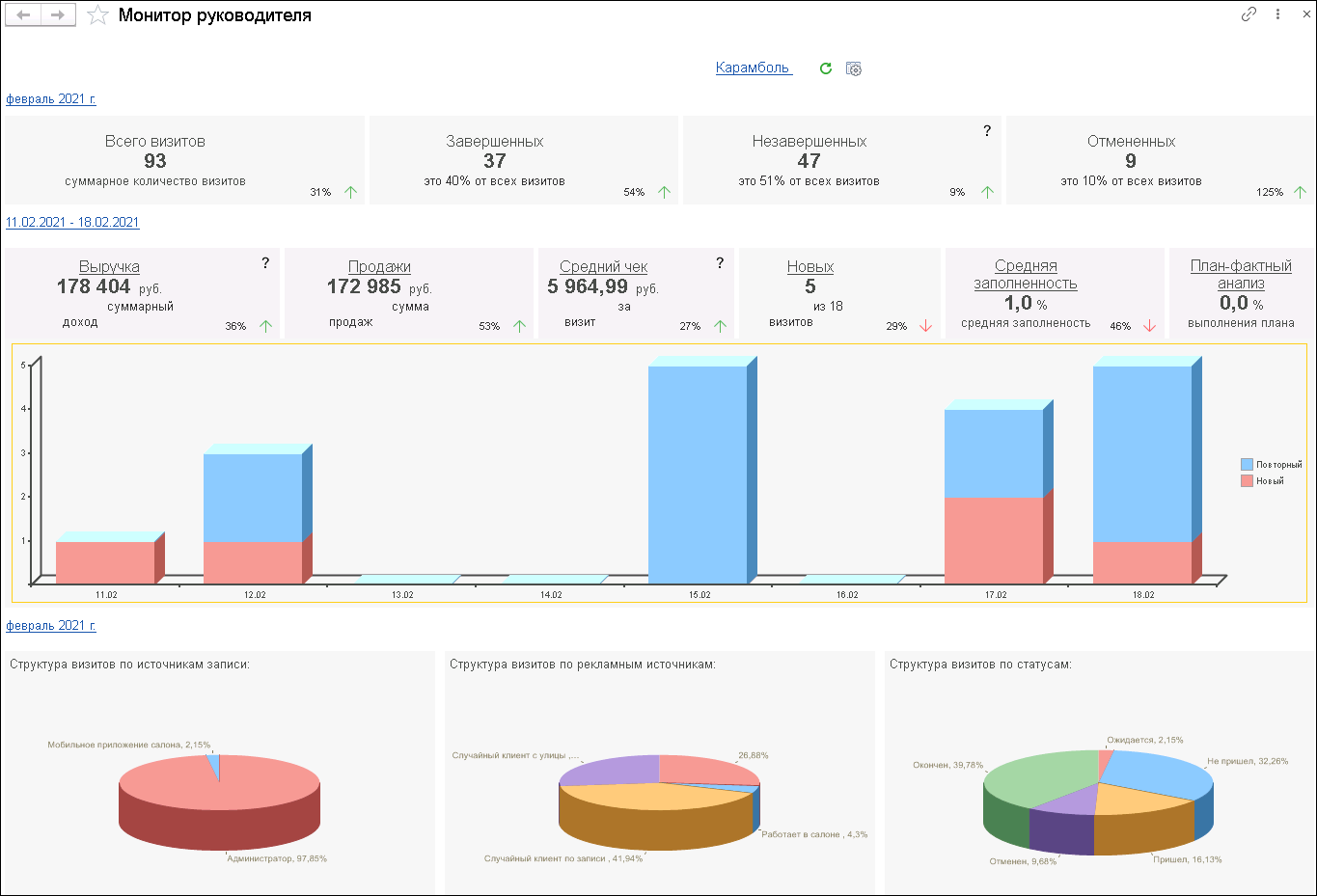Screen dimensions: 1317x896
Task: Open the three-dot more options menu
Action: 1277,14
